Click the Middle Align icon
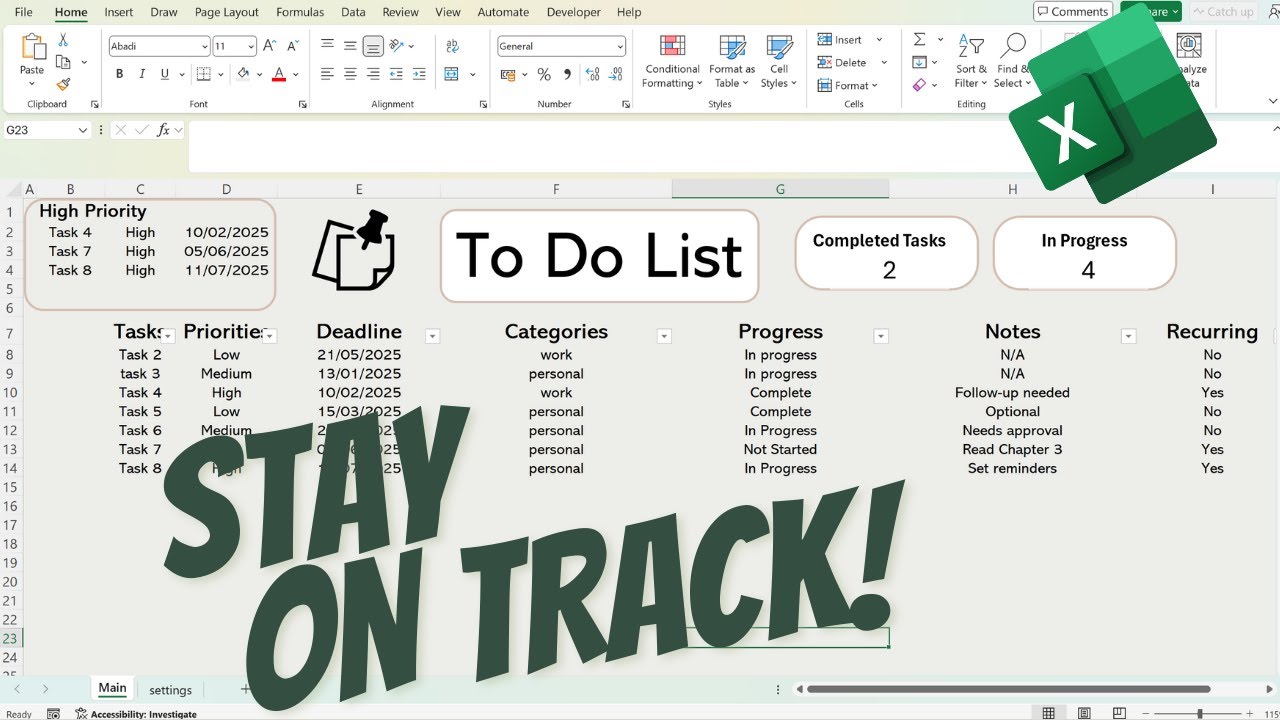Screen dimensions: 1280x720 coord(350,46)
